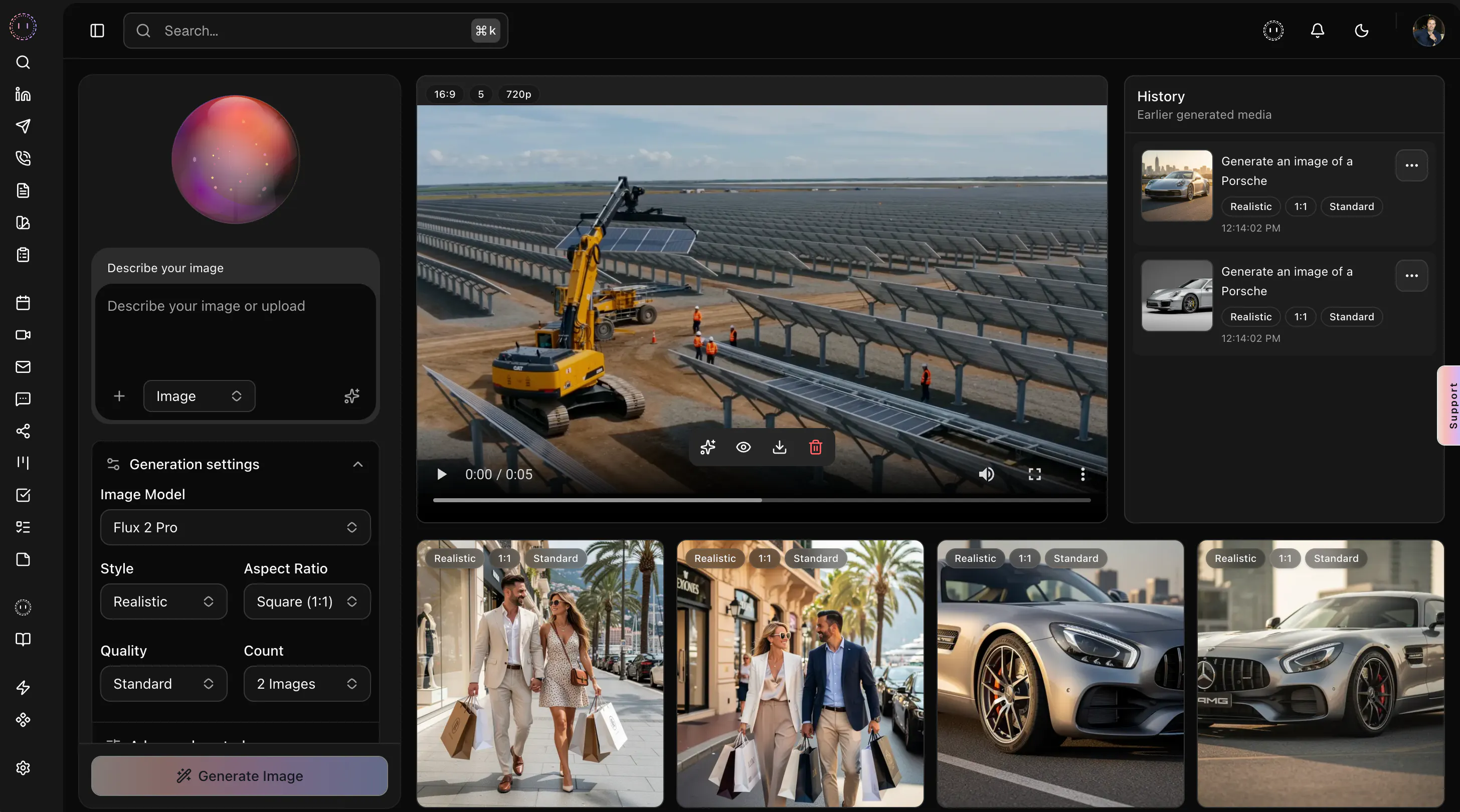Mute the video volume
The image size is (1460, 812).
tap(986, 474)
